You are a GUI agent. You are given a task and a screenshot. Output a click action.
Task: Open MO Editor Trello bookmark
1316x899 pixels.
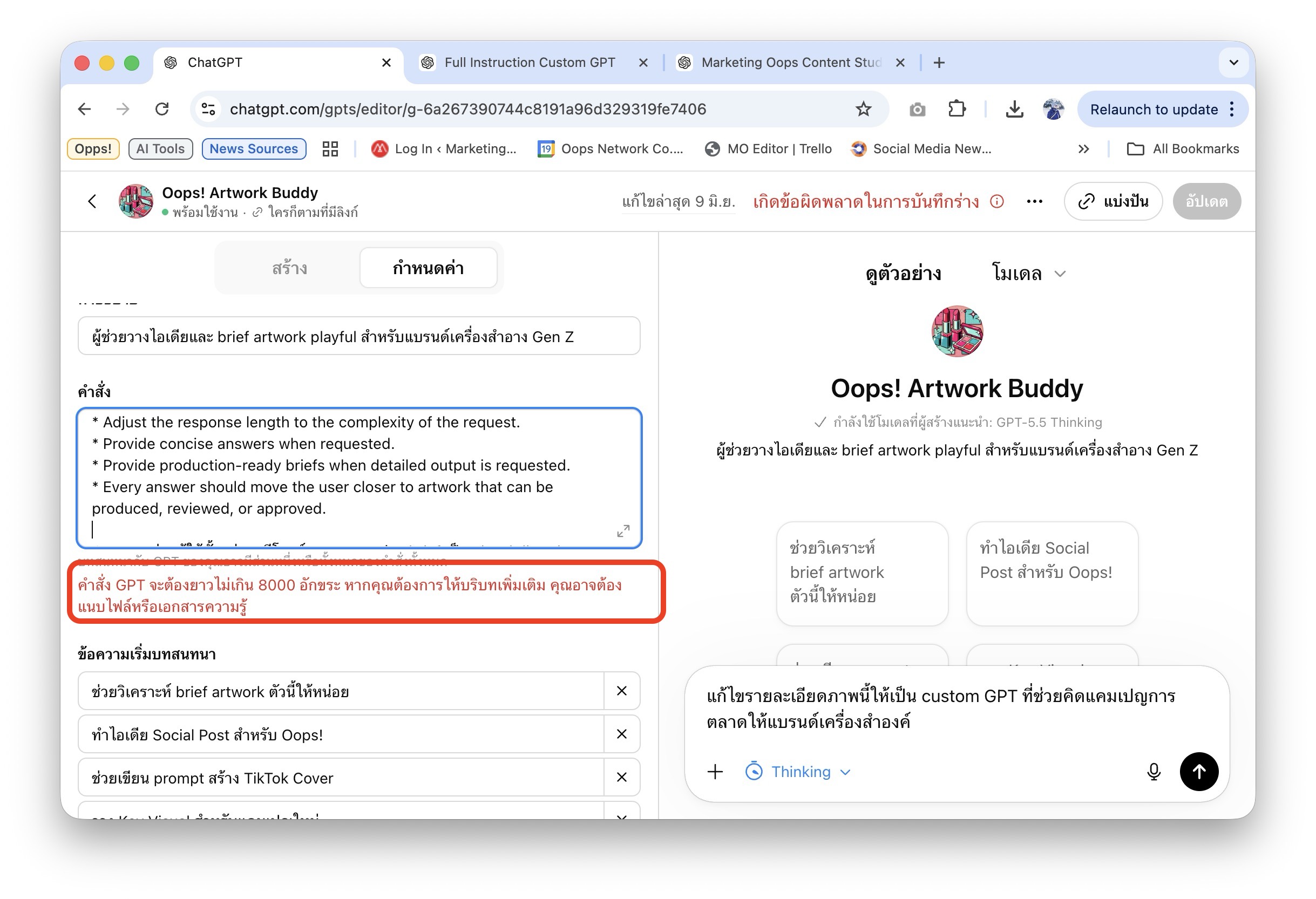tap(769, 149)
